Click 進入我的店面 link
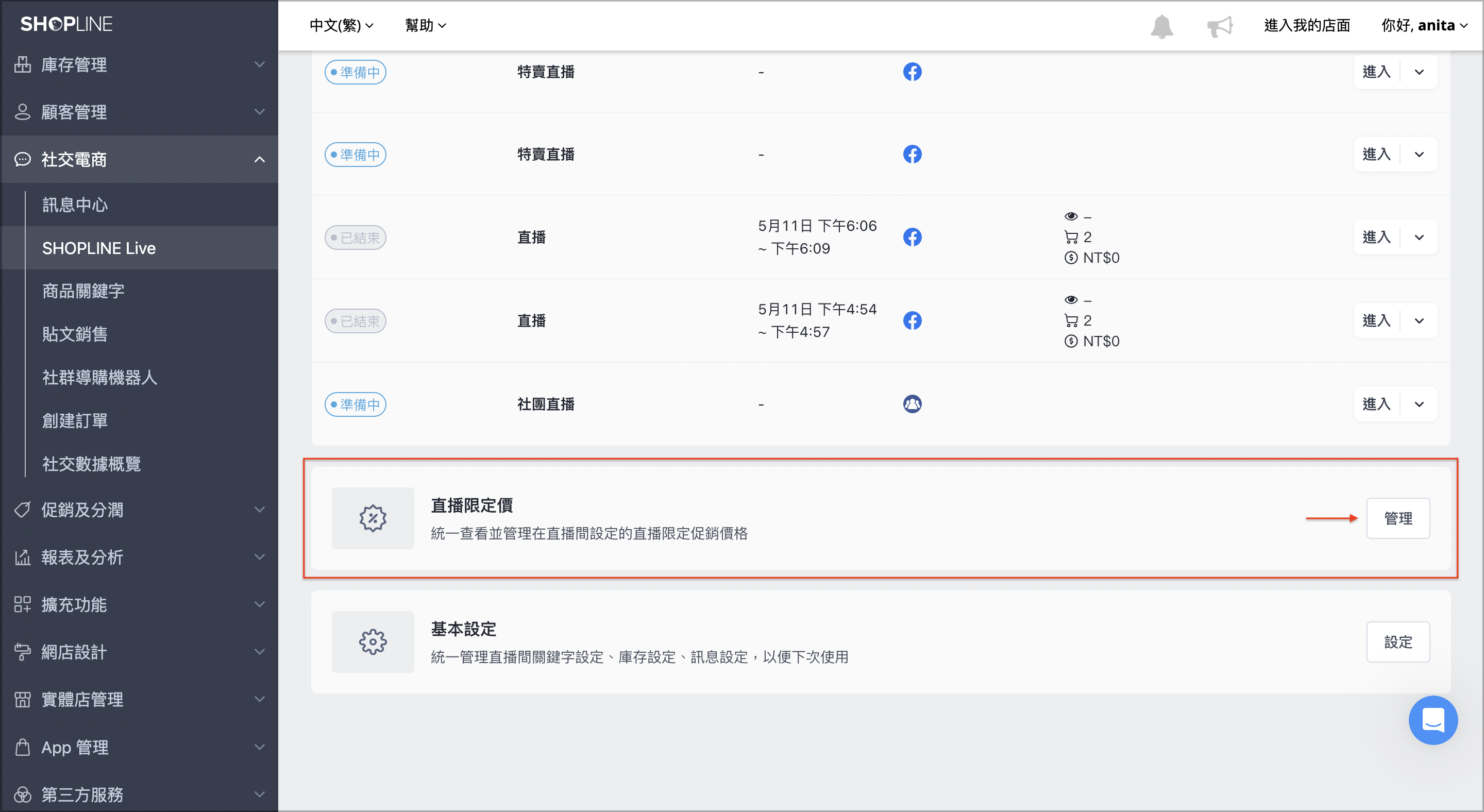Screen dimensions: 1484x812 [1307, 25]
